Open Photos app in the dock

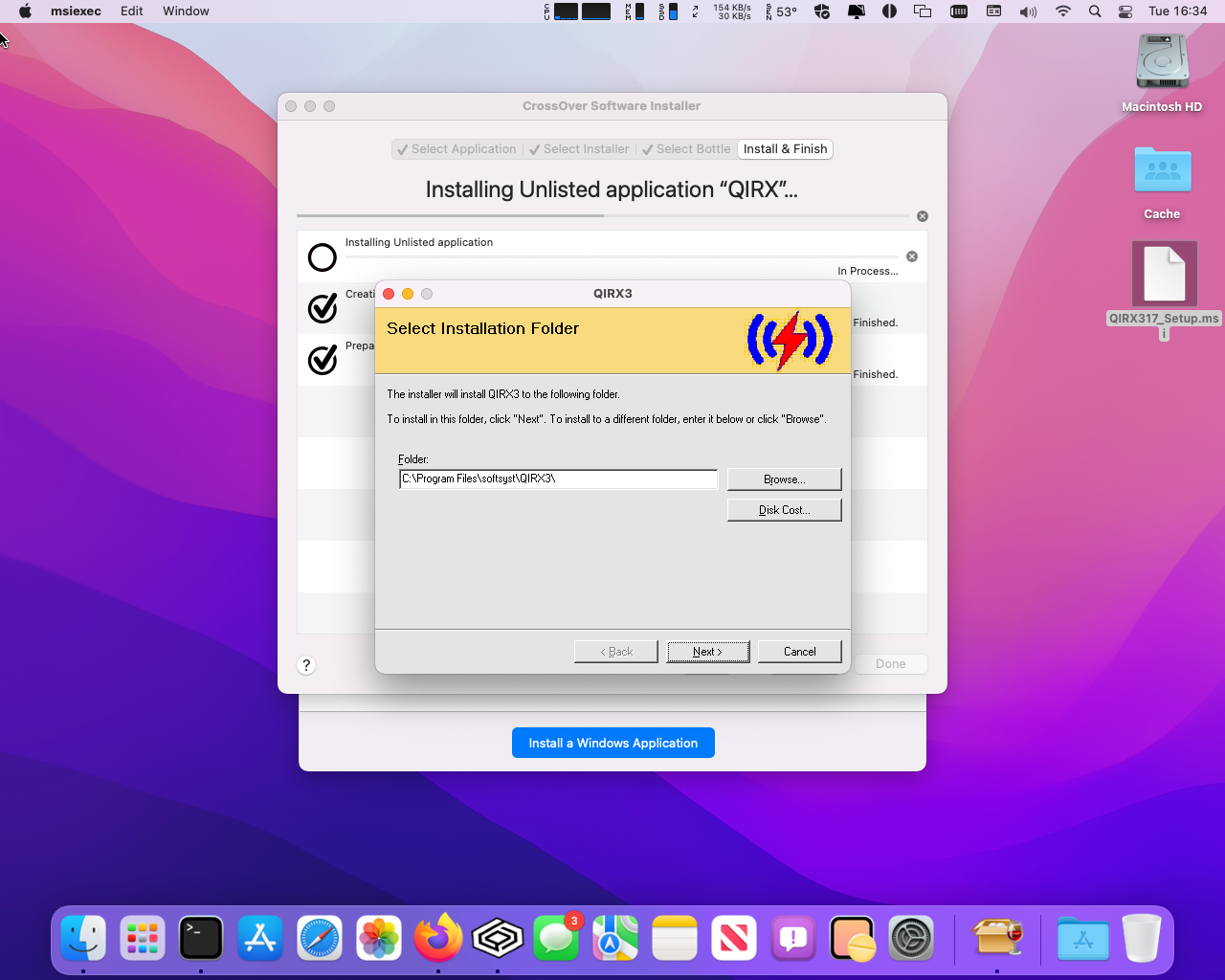pyautogui.click(x=379, y=938)
